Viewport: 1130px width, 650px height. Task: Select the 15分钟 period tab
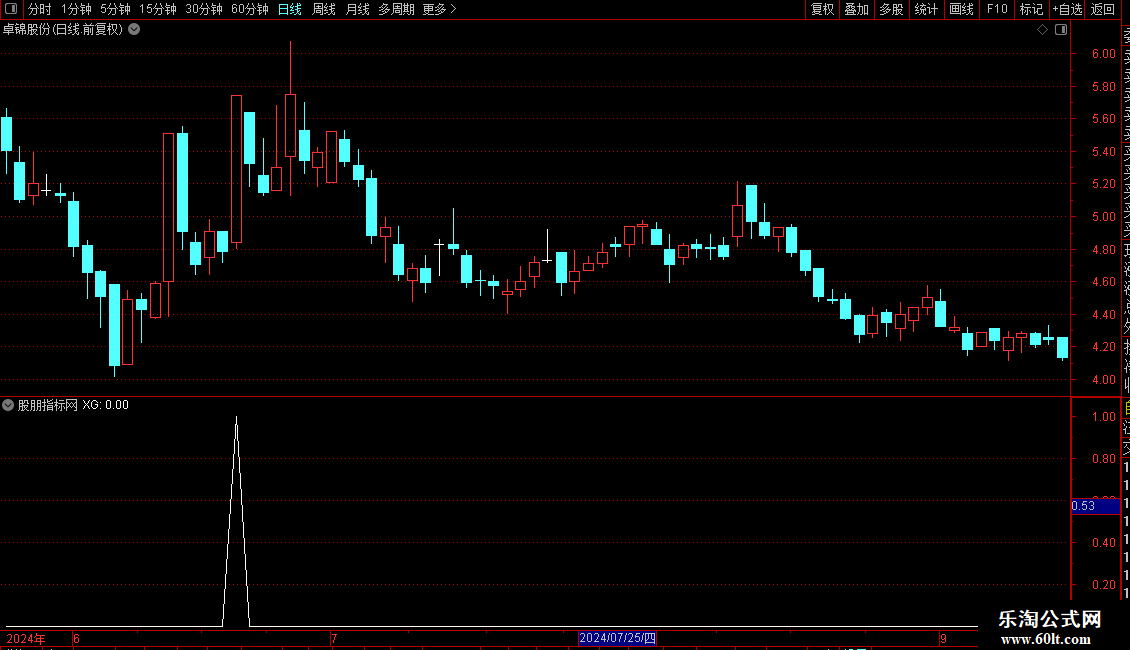[x=158, y=9]
